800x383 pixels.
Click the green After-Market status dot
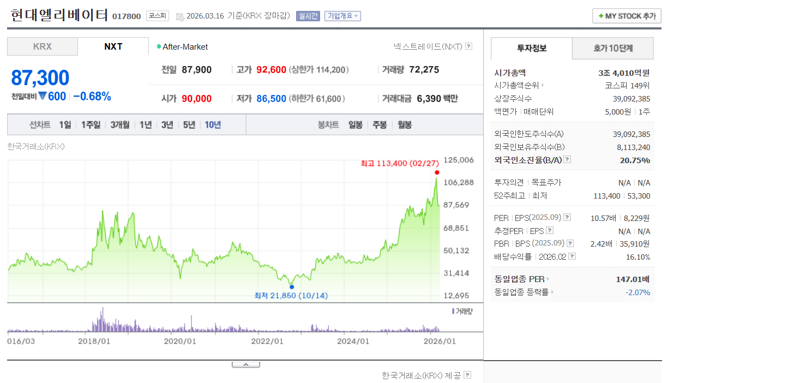click(159, 47)
